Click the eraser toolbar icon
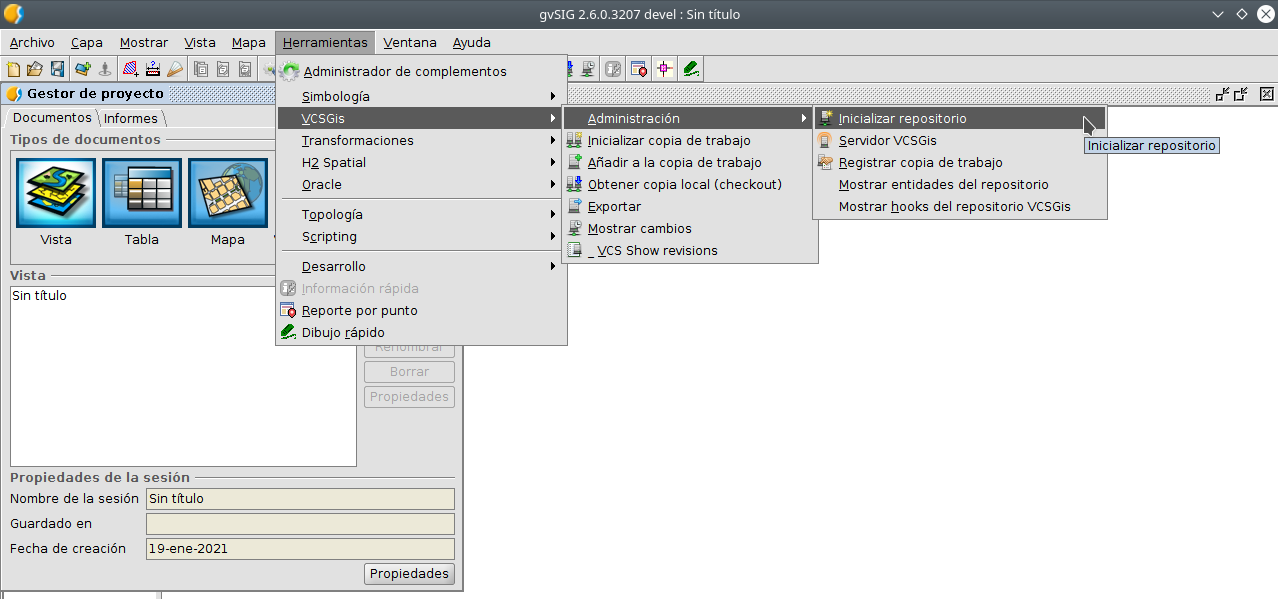The width and height of the screenshot is (1278, 599). coord(175,69)
